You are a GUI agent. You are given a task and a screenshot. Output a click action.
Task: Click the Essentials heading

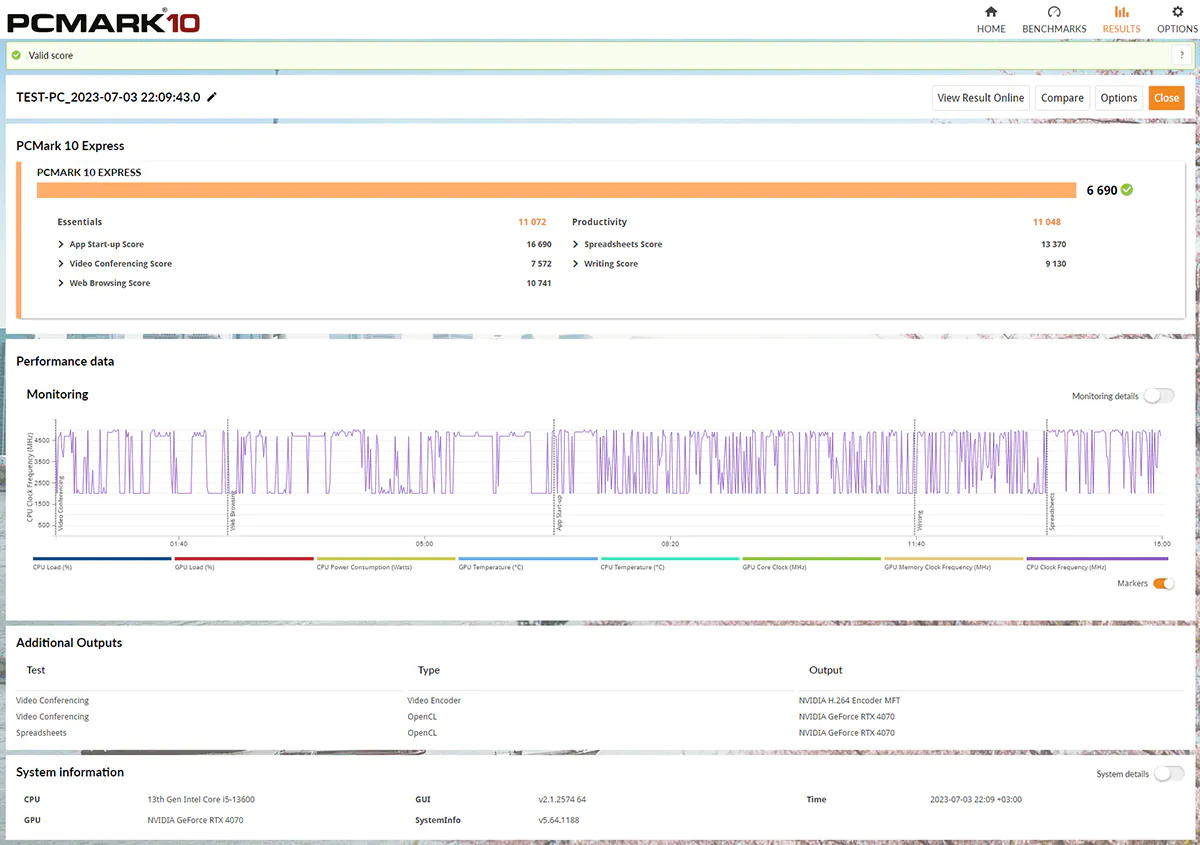[80, 222]
